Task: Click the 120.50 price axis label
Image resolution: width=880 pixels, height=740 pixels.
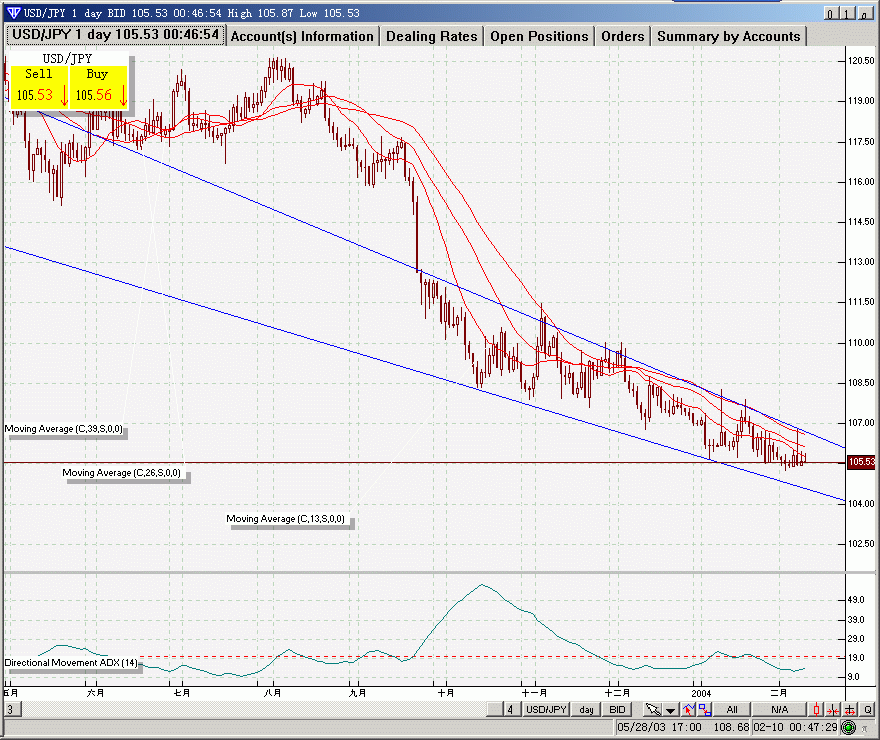Action: click(861, 61)
